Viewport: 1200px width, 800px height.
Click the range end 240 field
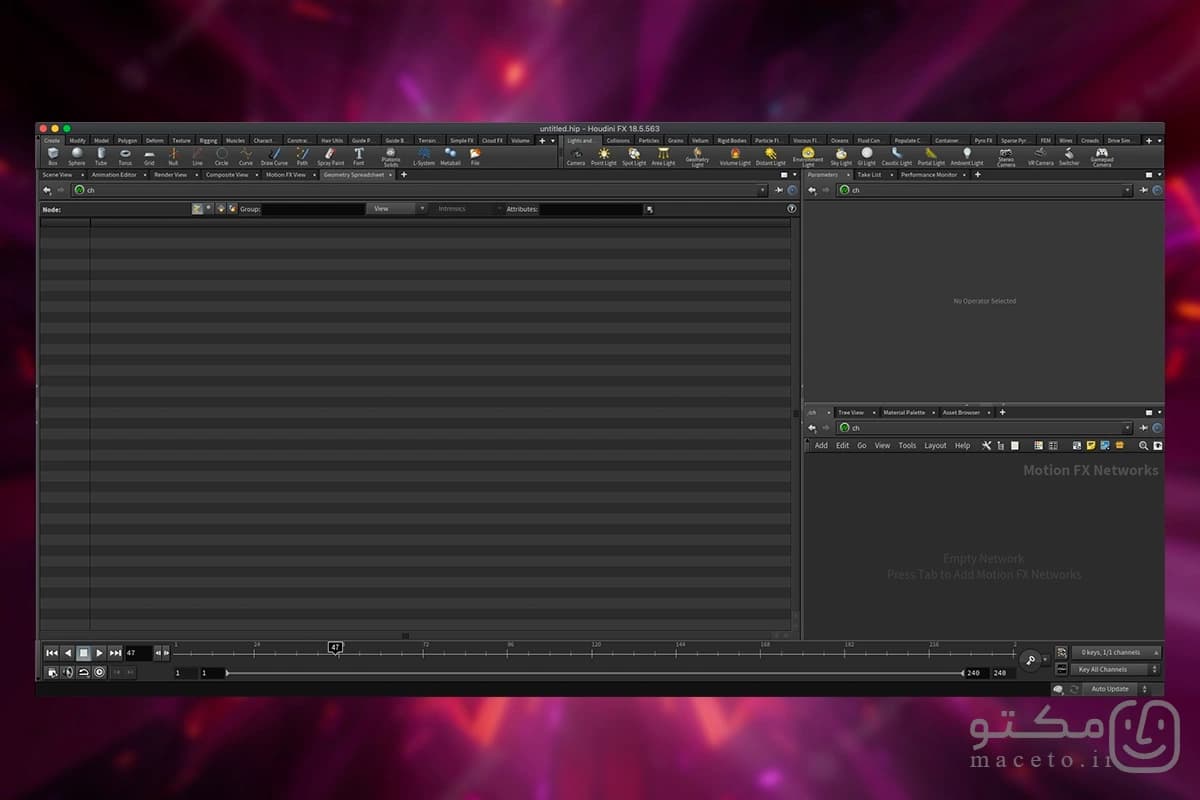click(976, 673)
